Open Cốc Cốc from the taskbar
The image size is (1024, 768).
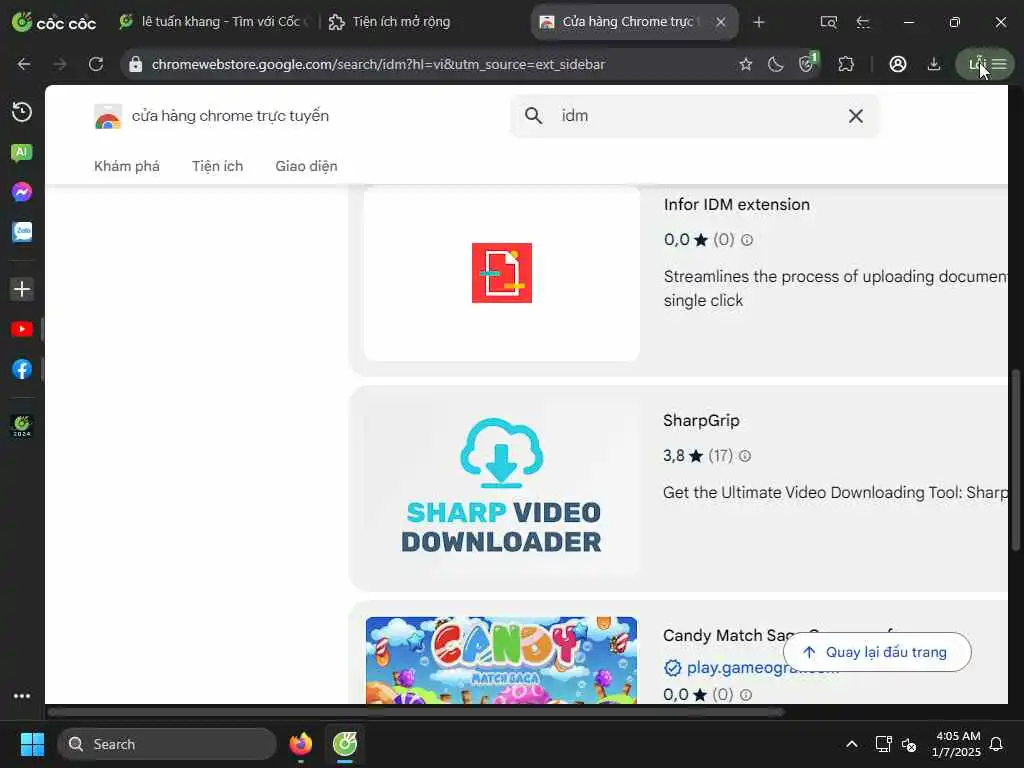tap(345, 744)
